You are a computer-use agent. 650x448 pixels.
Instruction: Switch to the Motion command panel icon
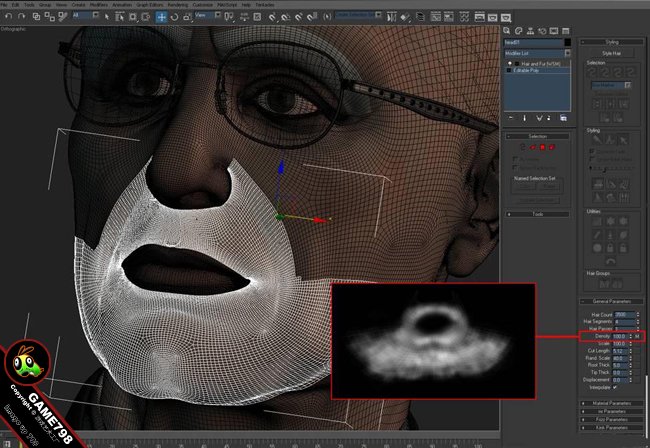pyautogui.click(x=542, y=31)
